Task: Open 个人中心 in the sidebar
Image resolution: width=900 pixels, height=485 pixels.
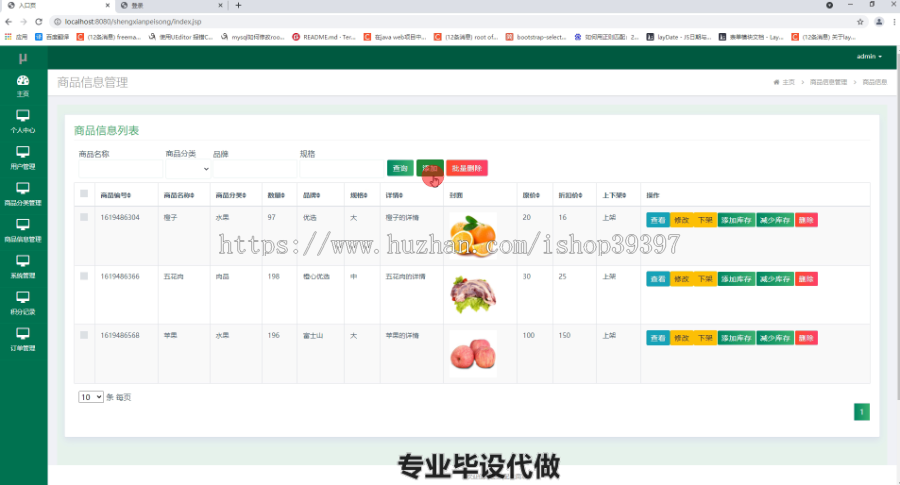Action: tap(23, 122)
